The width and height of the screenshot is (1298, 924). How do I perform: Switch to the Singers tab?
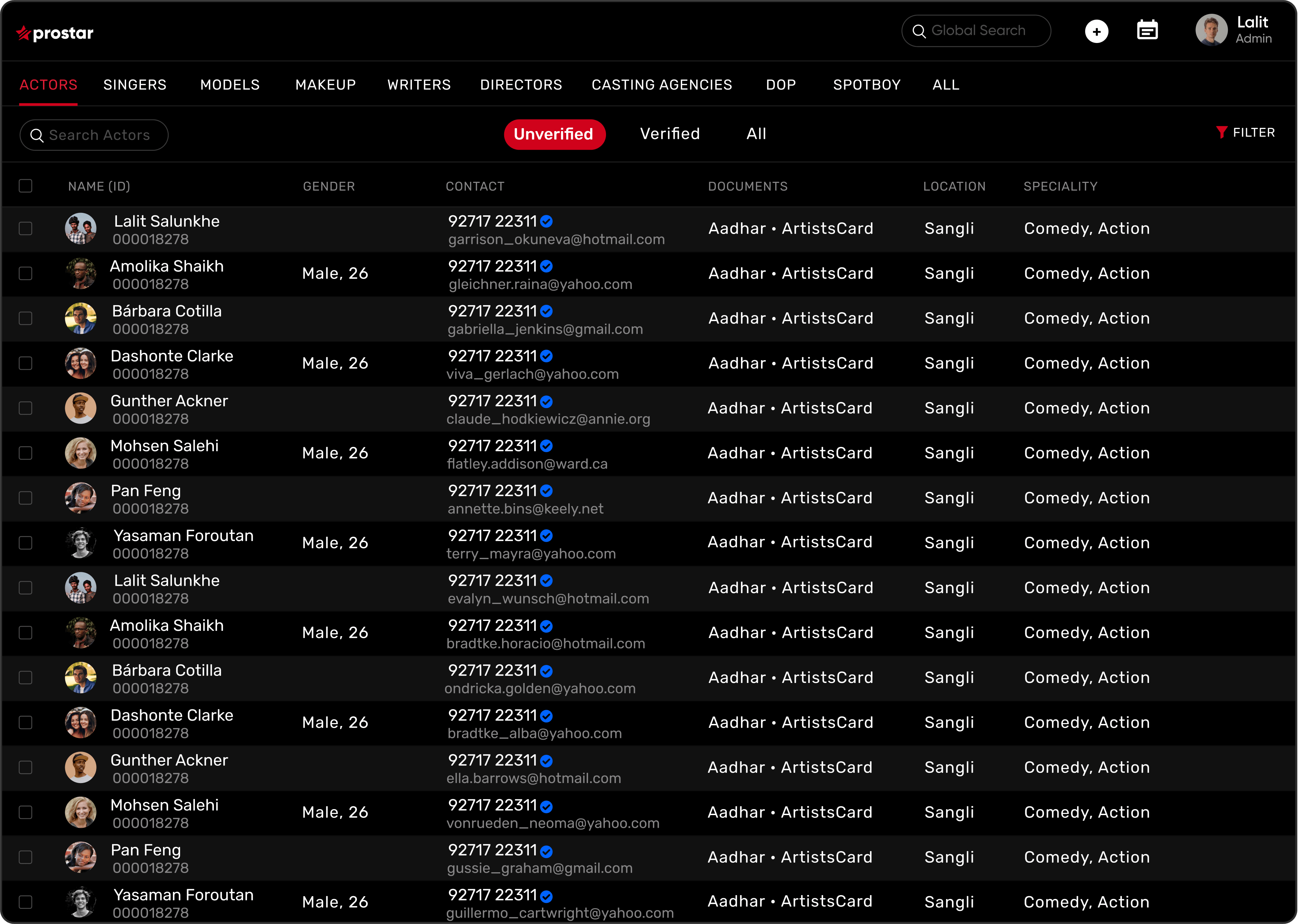pyautogui.click(x=135, y=85)
